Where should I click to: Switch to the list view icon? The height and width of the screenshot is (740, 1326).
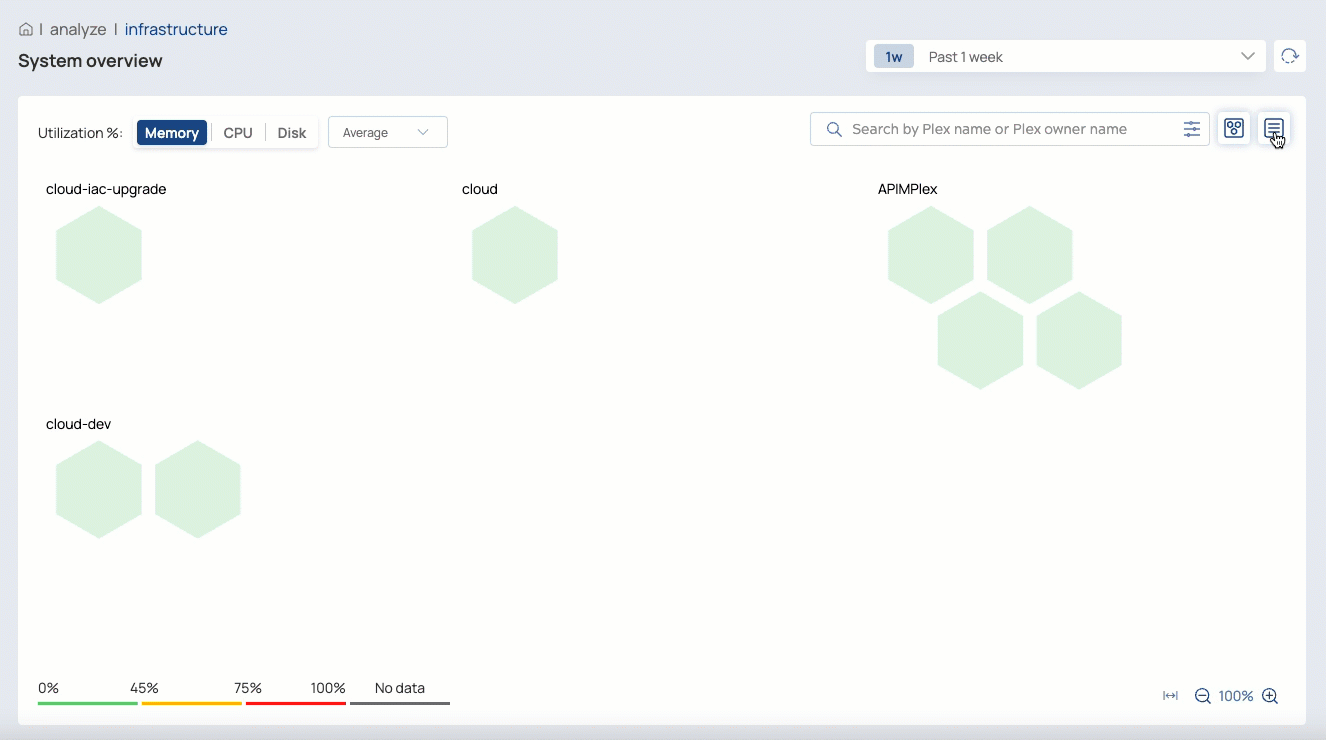[1273, 128]
